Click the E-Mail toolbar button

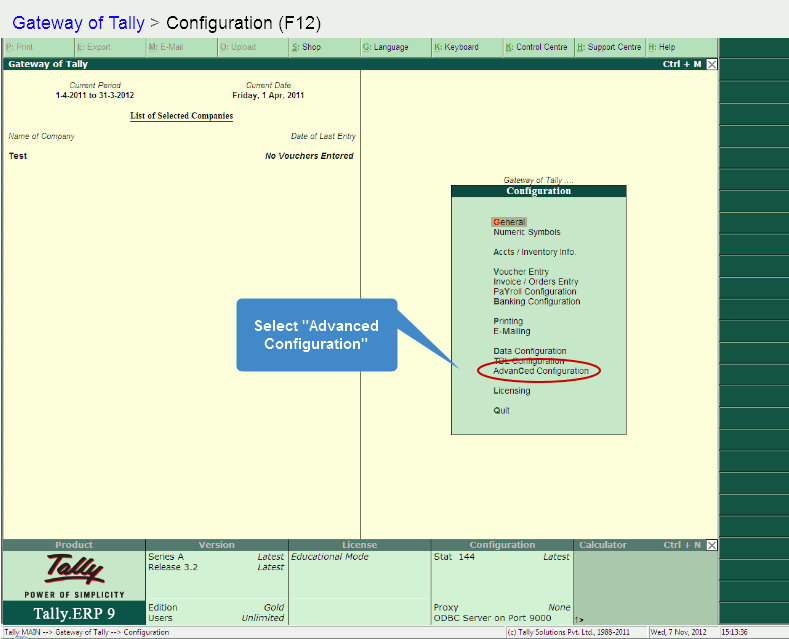(182, 47)
